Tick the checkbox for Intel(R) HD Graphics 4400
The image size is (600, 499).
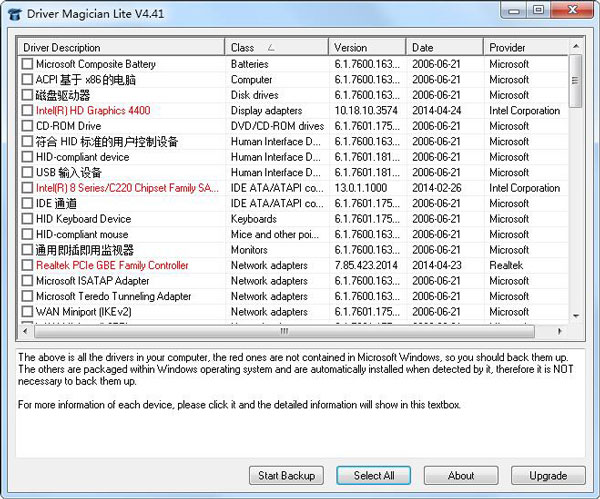click(27, 110)
